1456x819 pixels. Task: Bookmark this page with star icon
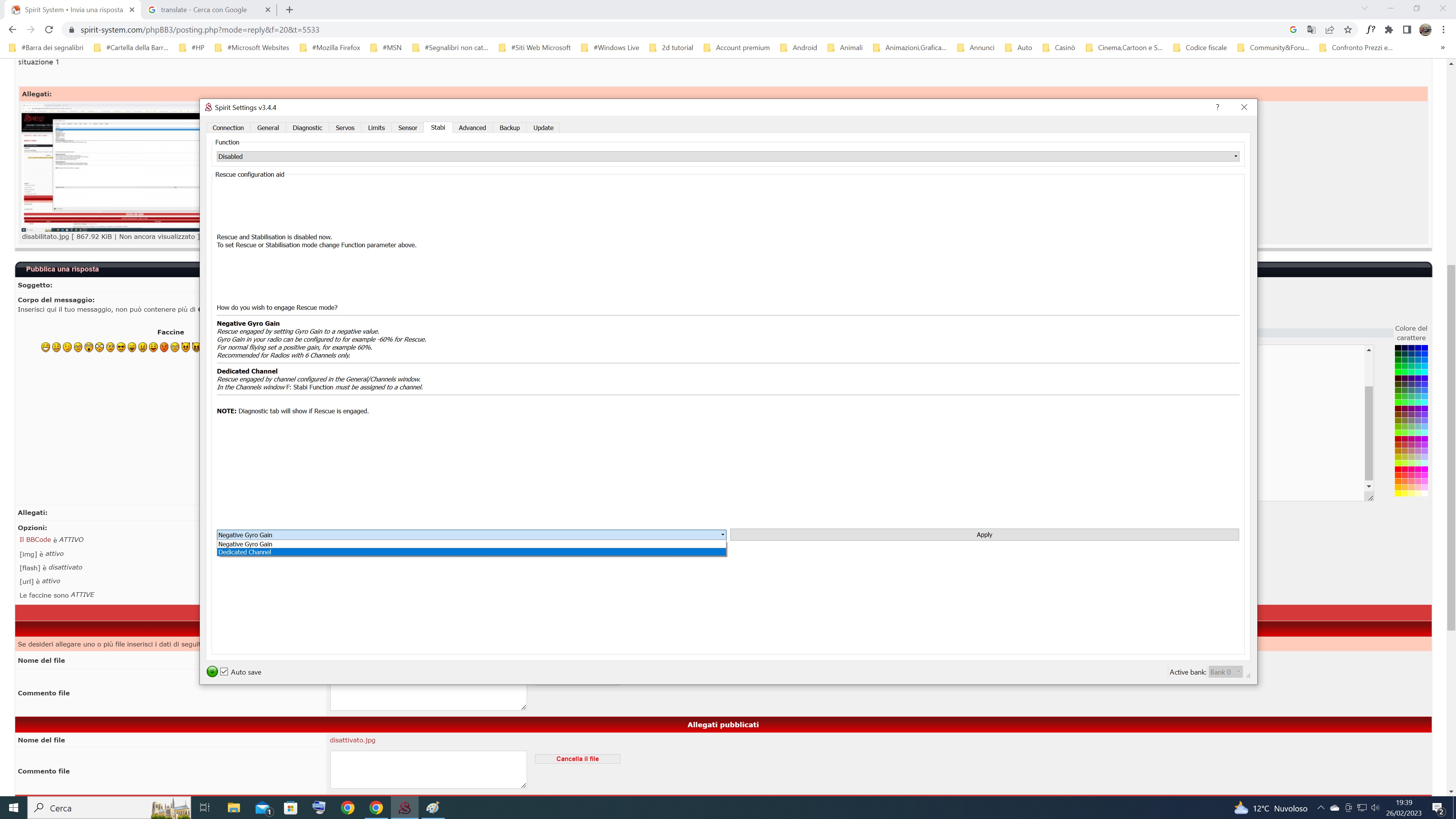[1348, 30]
